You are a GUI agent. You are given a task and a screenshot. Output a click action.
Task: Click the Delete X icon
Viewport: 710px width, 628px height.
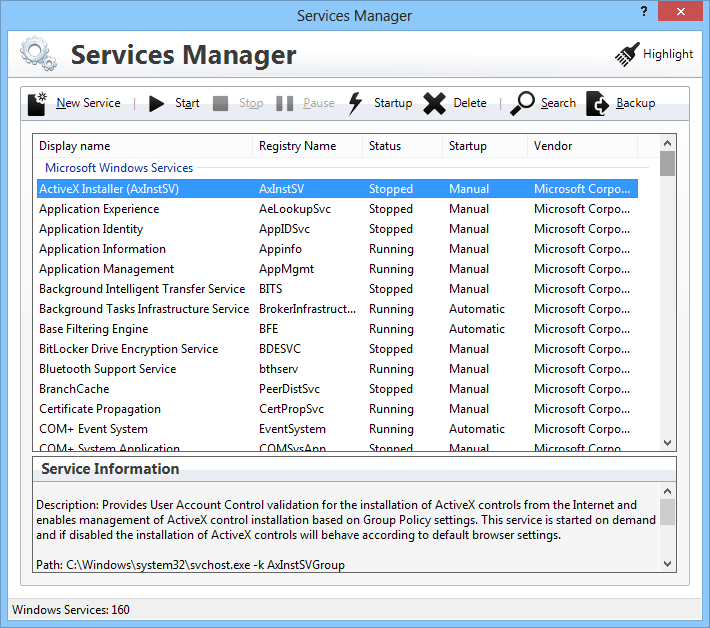434,104
